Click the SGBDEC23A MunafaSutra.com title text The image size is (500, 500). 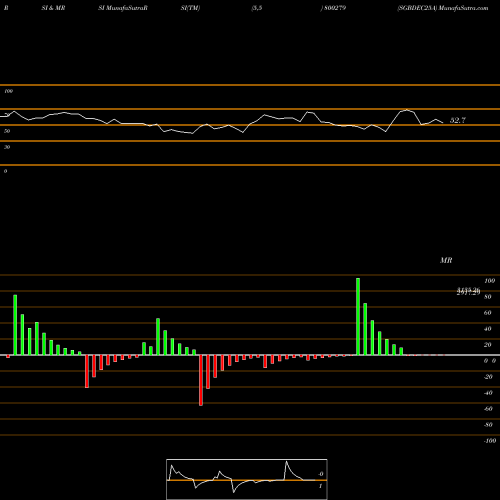pyautogui.click(x=443, y=8)
